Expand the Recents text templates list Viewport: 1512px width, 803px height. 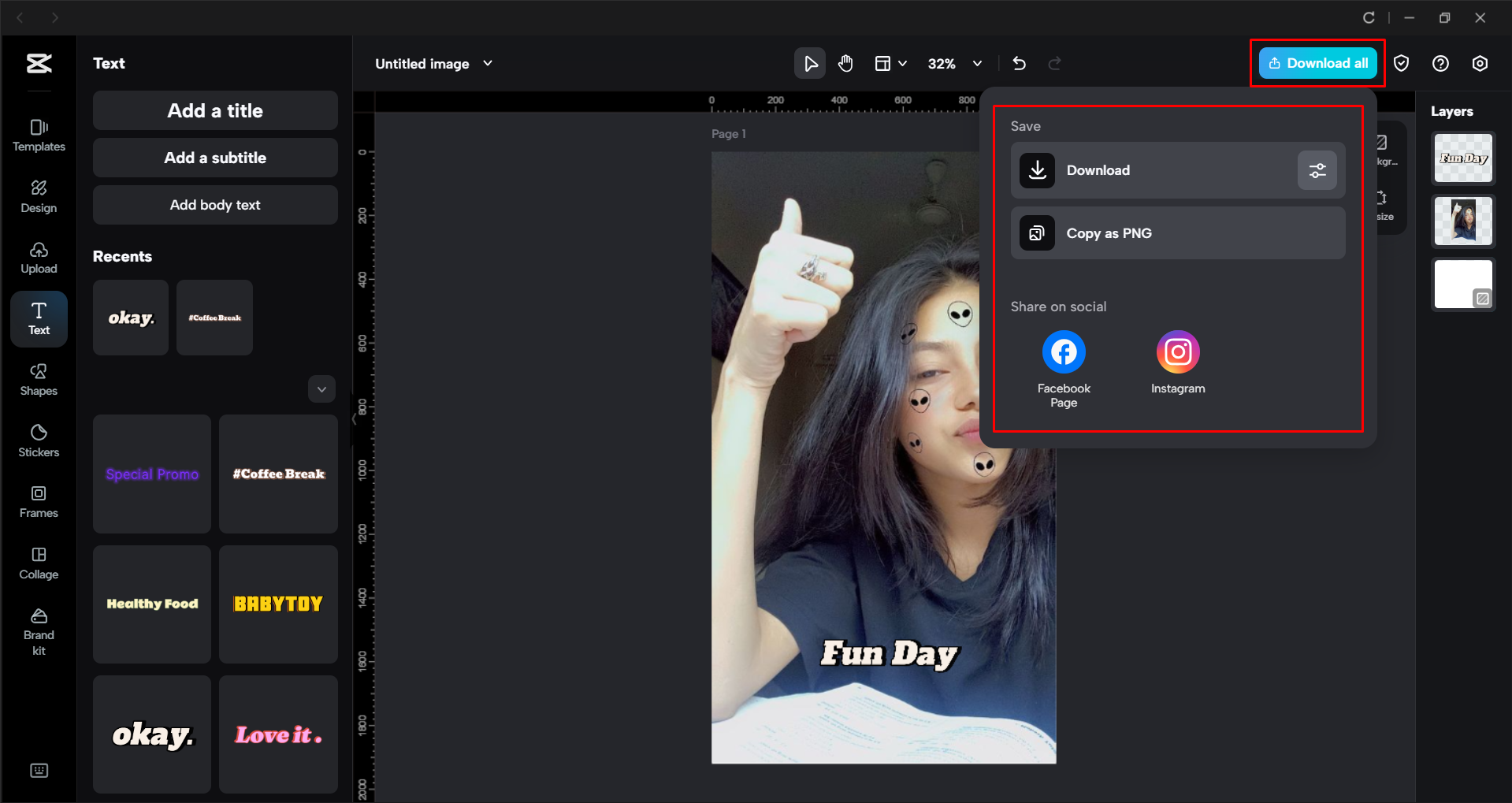[x=321, y=388]
